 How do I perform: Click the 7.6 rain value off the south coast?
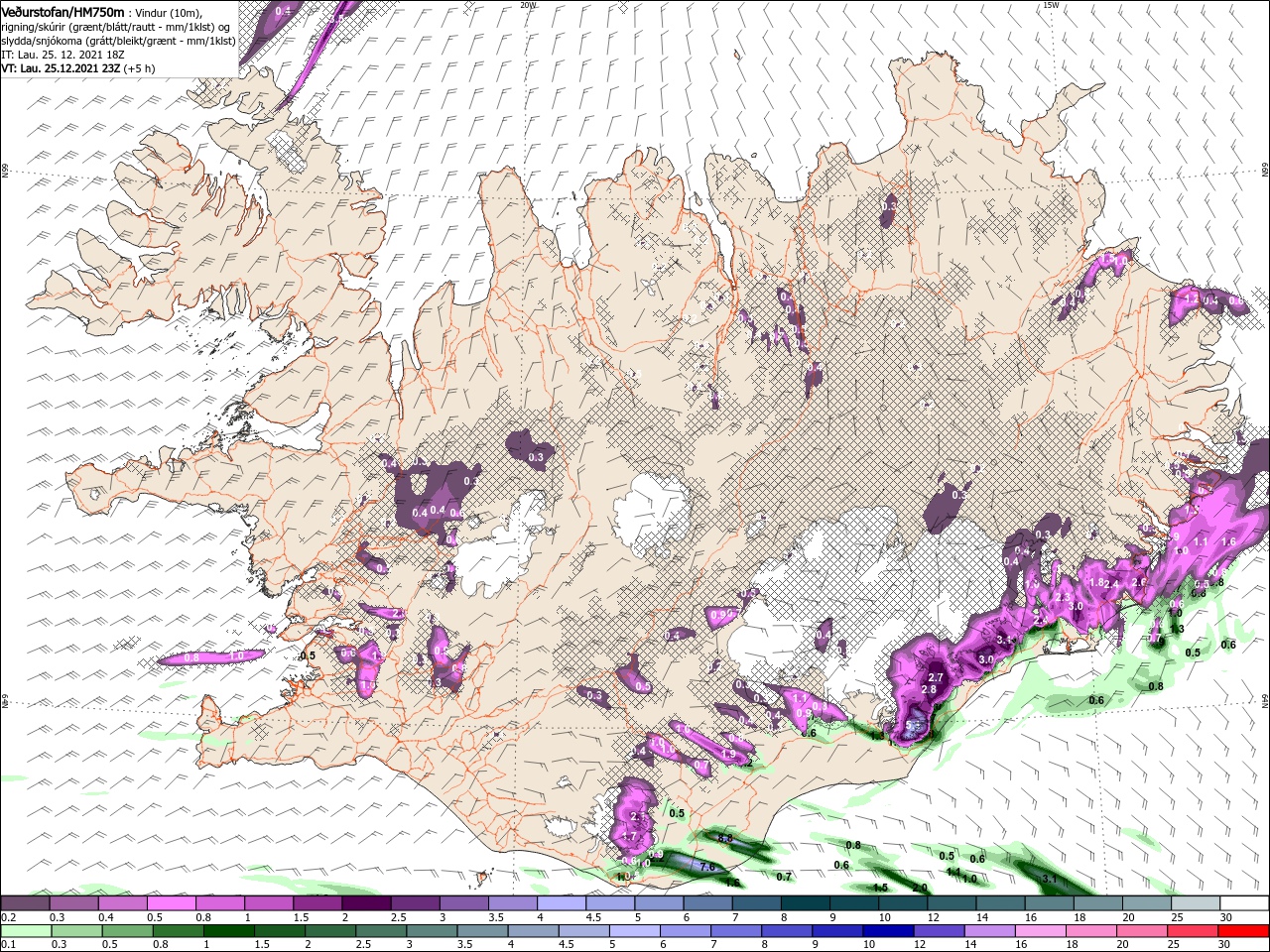pyautogui.click(x=706, y=867)
